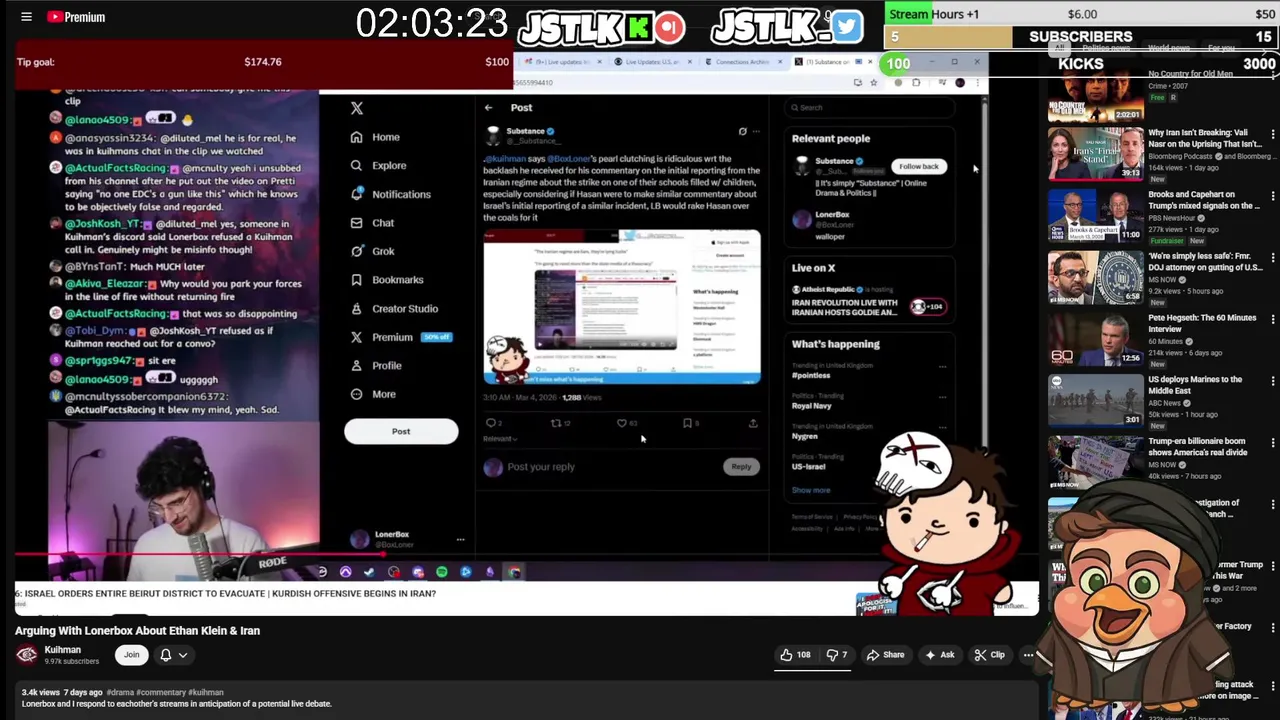Click the tweet share icon
This screenshot has height=720, width=1280.
[x=753, y=423]
